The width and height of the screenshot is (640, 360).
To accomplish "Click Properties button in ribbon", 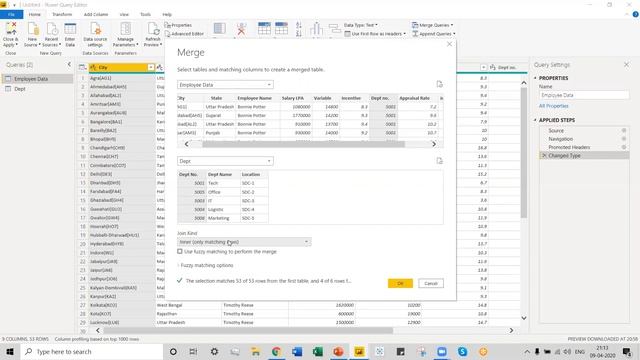I will tap(178, 25).
